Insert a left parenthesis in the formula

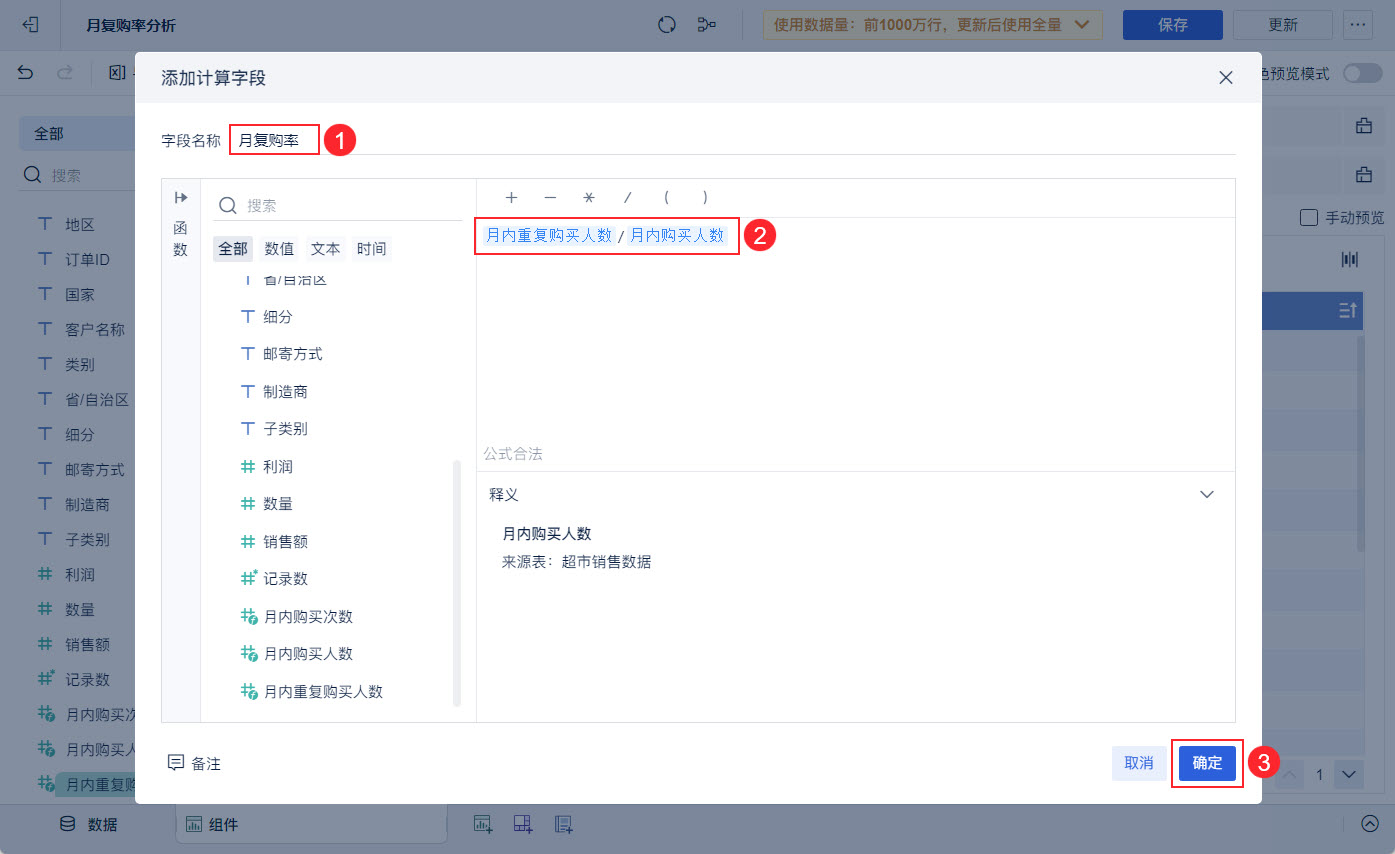tap(666, 198)
